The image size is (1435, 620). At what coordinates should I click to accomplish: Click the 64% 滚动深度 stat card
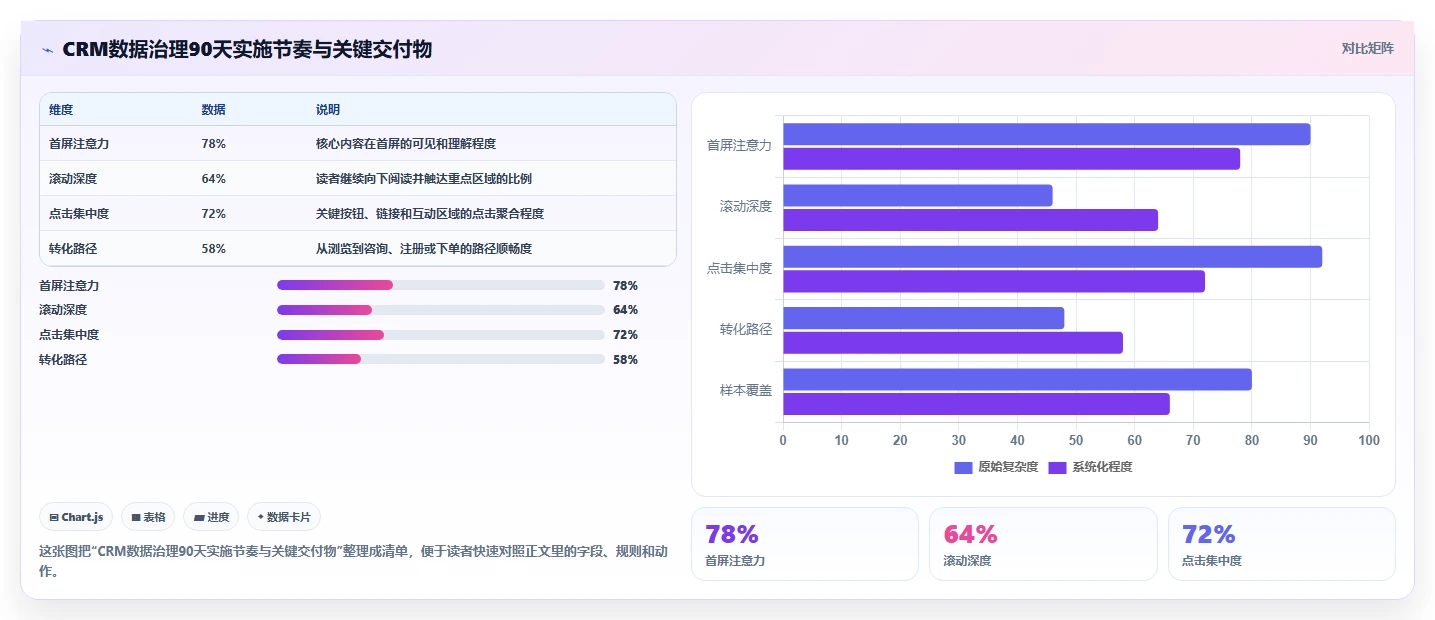click(x=1043, y=544)
